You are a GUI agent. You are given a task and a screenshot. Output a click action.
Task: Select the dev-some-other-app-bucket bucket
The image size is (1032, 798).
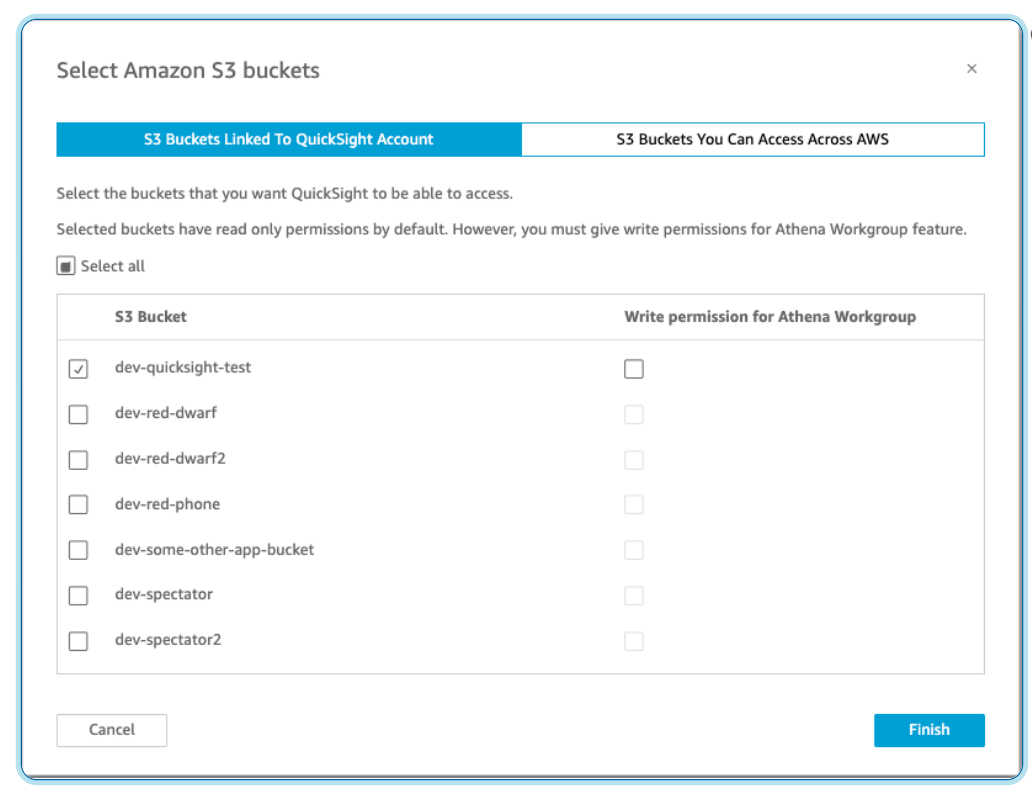(x=78, y=550)
